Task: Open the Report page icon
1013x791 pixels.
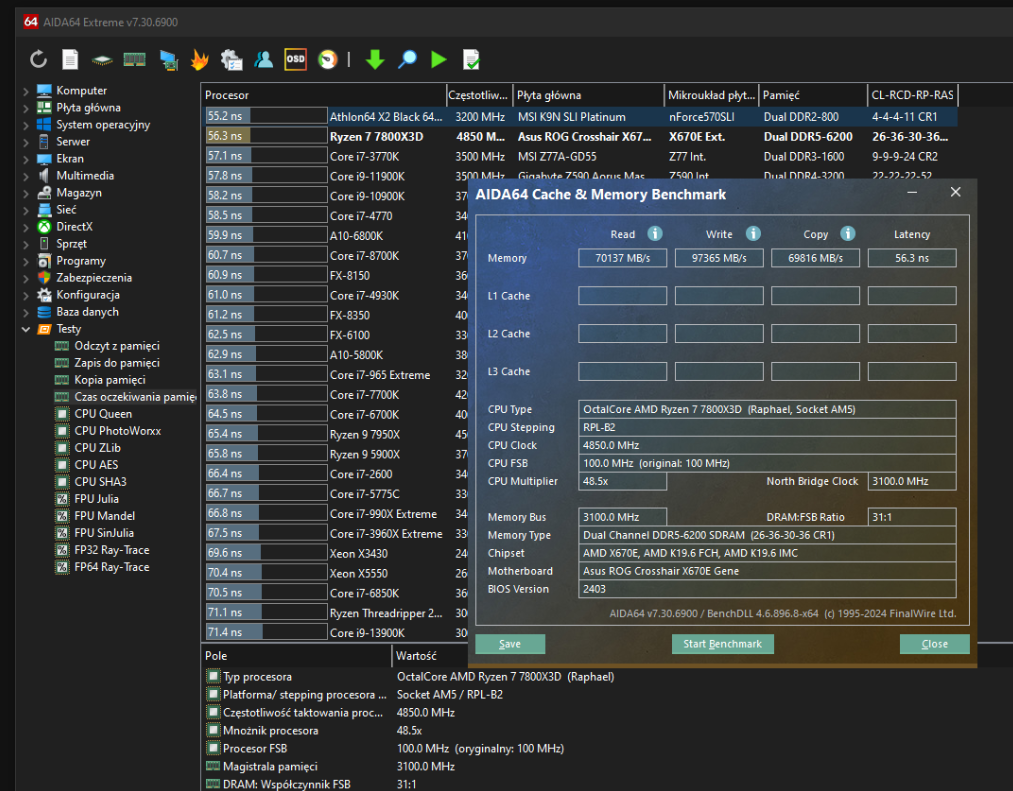Action: [70, 59]
